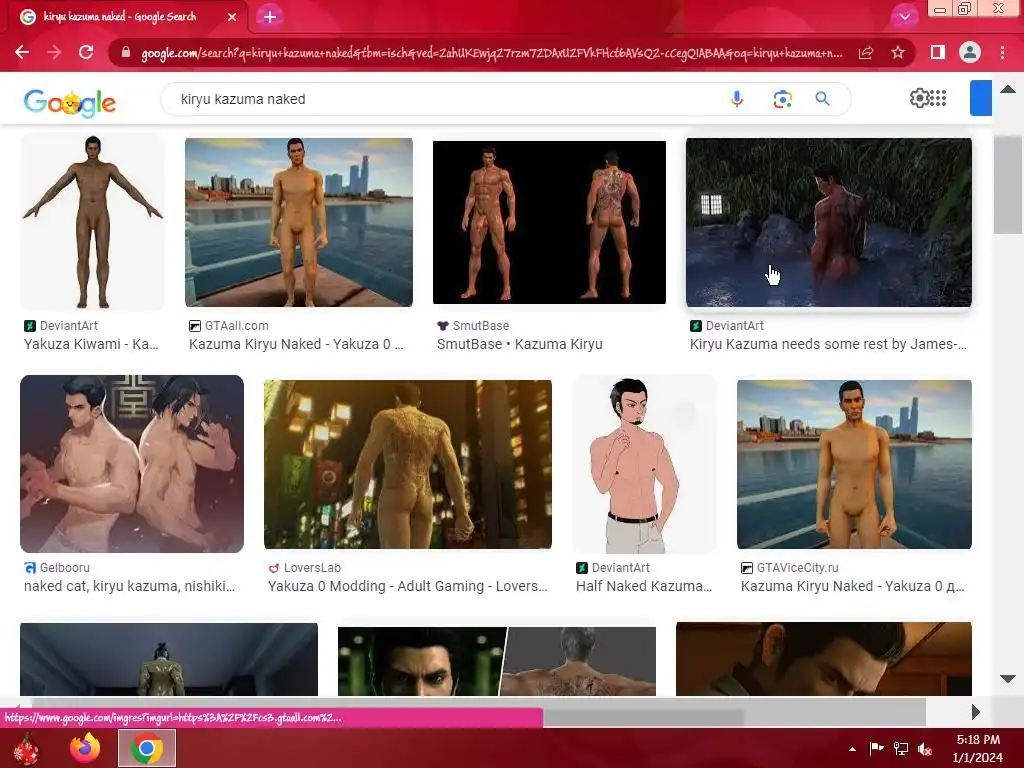Click the DeviantArt label above 'Kiryu Kazuma needs some rest'
This screenshot has width=1024, height=768.
point(735,325)
